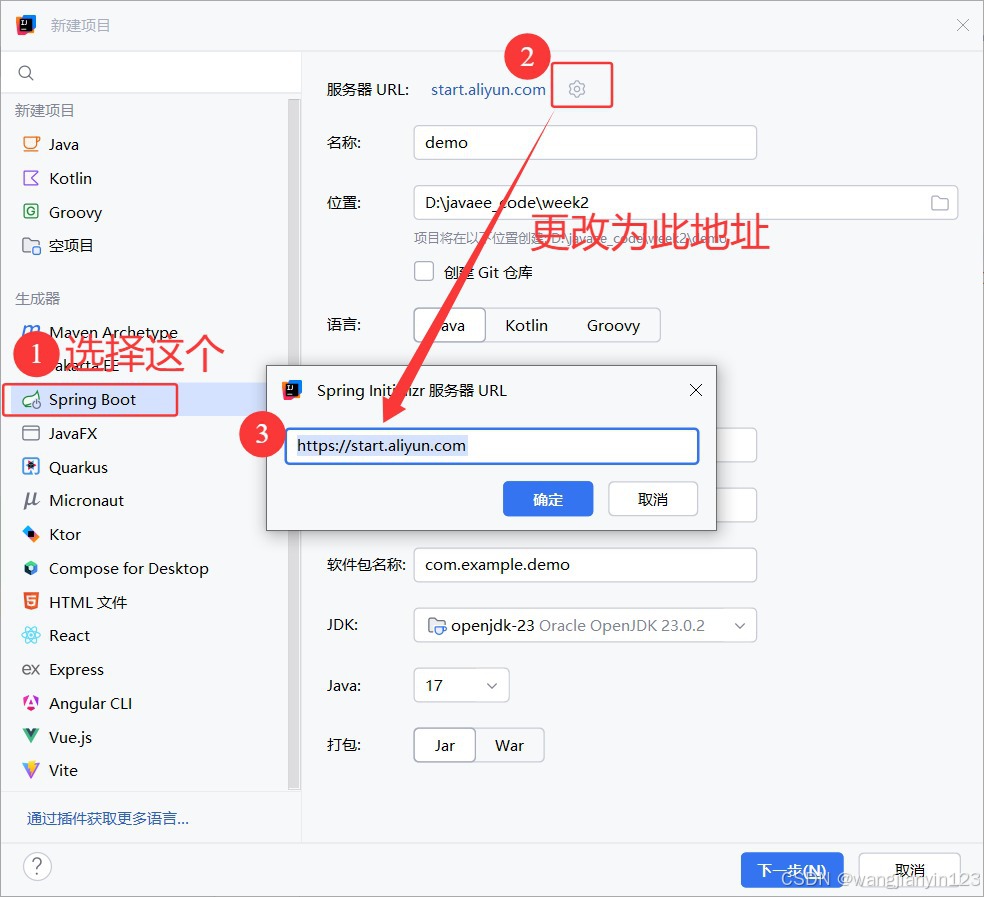Click the left sidebar search field
This screenshot has height=897, width=984.
click(x=151, y=73)
